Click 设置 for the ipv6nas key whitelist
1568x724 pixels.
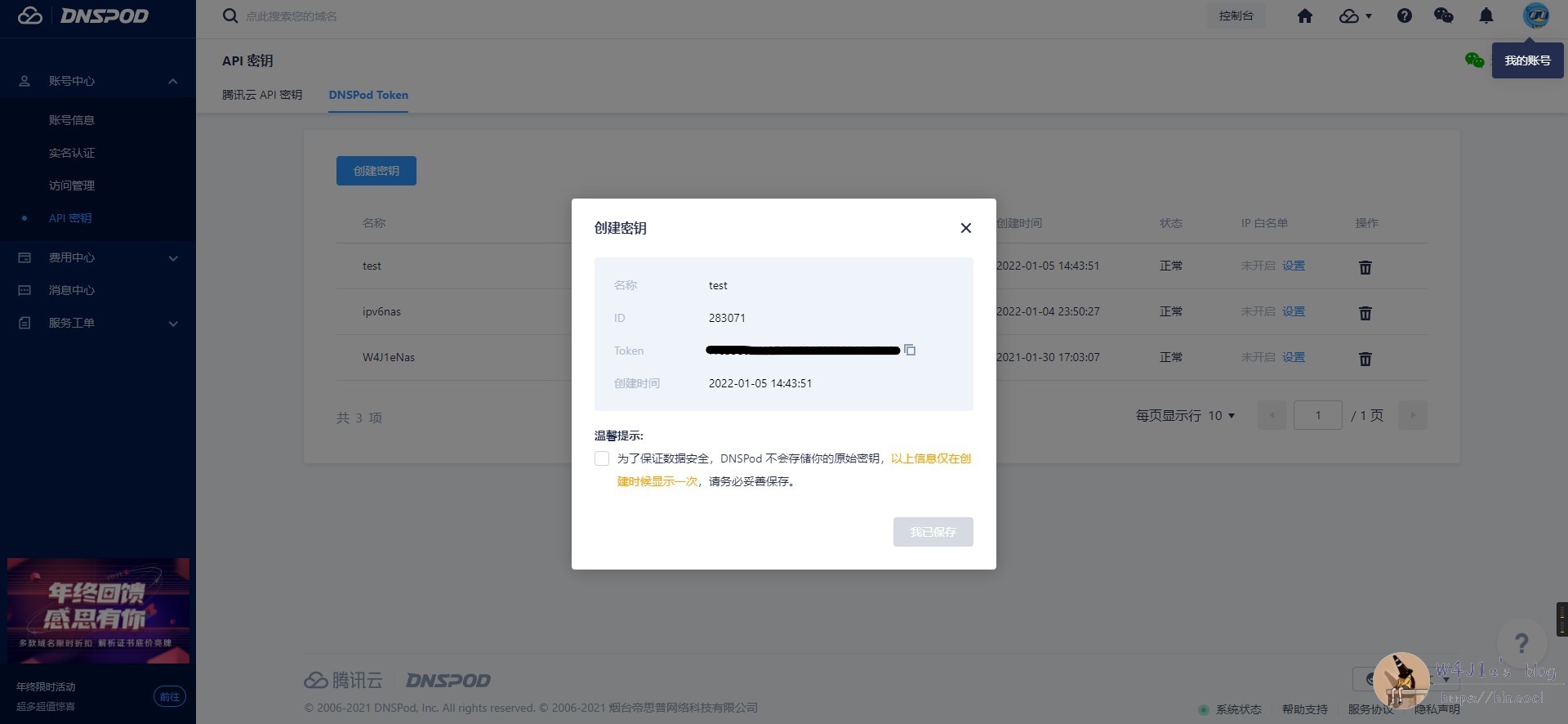pos(1294,311)
